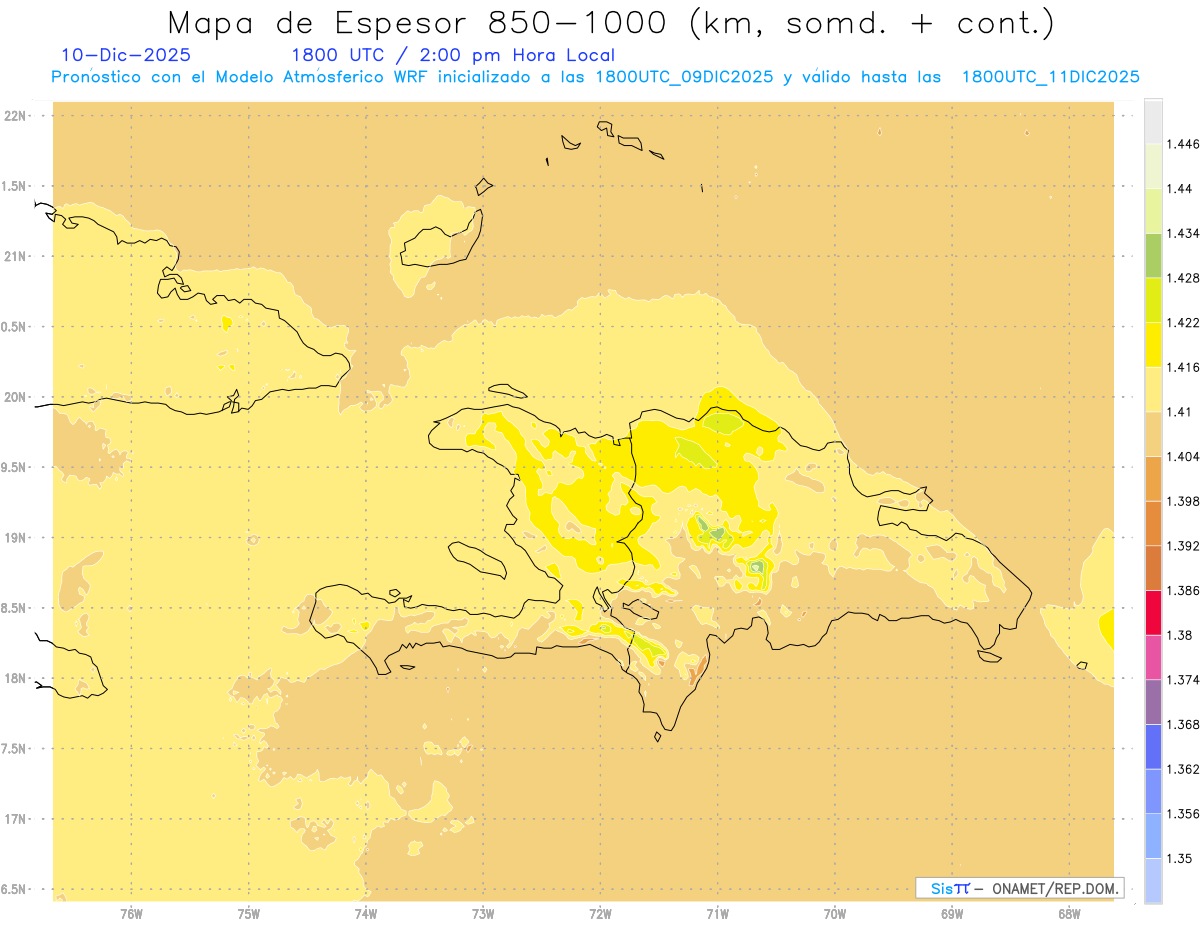Click the '19N' latitude label
Viewport: 1200px width, 927px height.
pyautogui.click(x=16, y=538)
